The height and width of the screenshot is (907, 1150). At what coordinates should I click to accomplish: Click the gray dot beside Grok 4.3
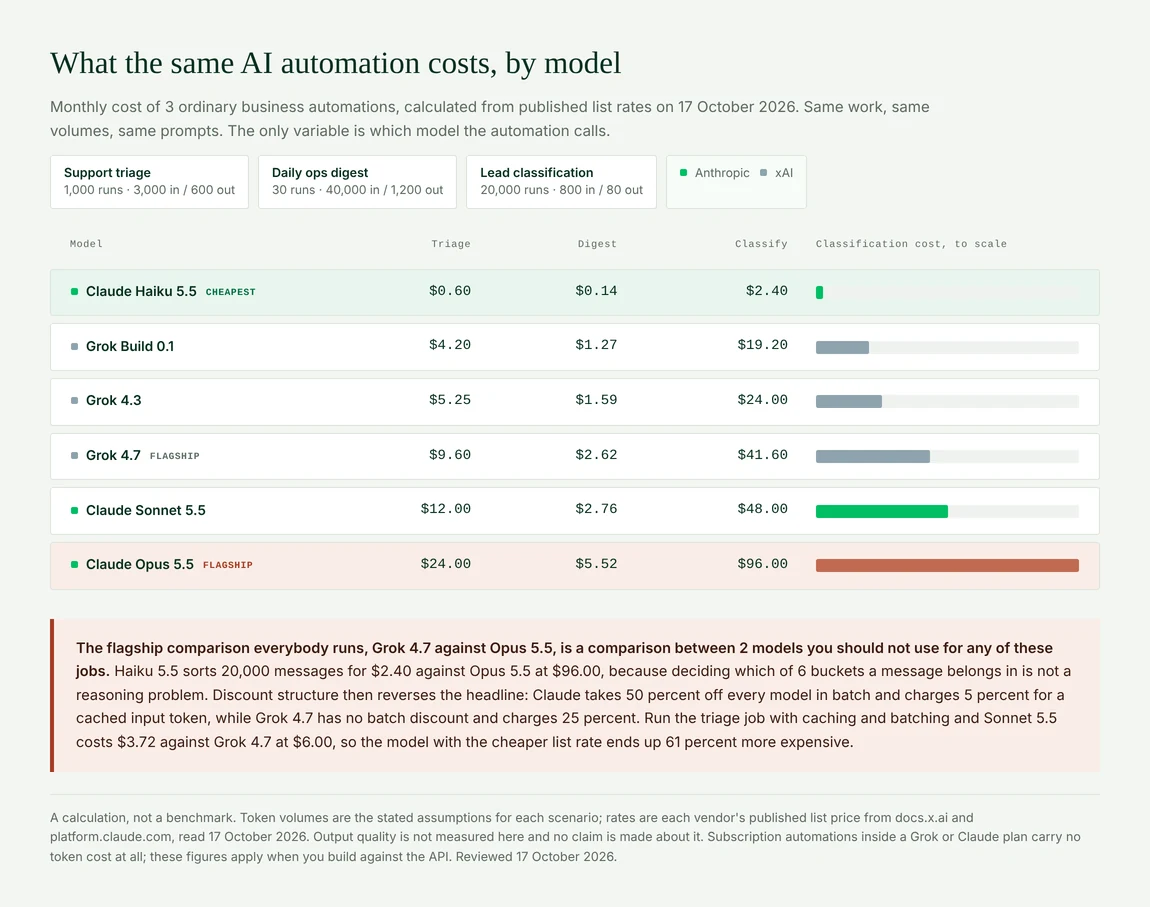74,400
